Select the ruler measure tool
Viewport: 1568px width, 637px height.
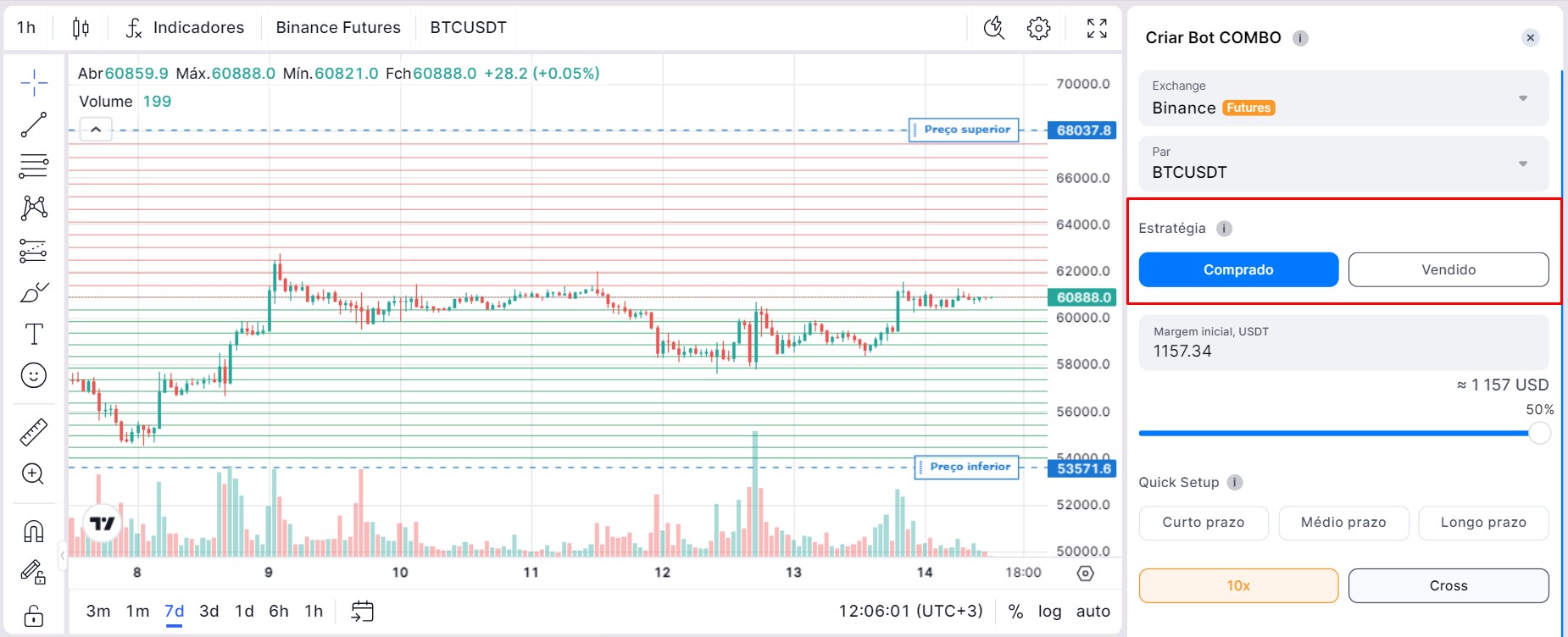coord(34,432)
